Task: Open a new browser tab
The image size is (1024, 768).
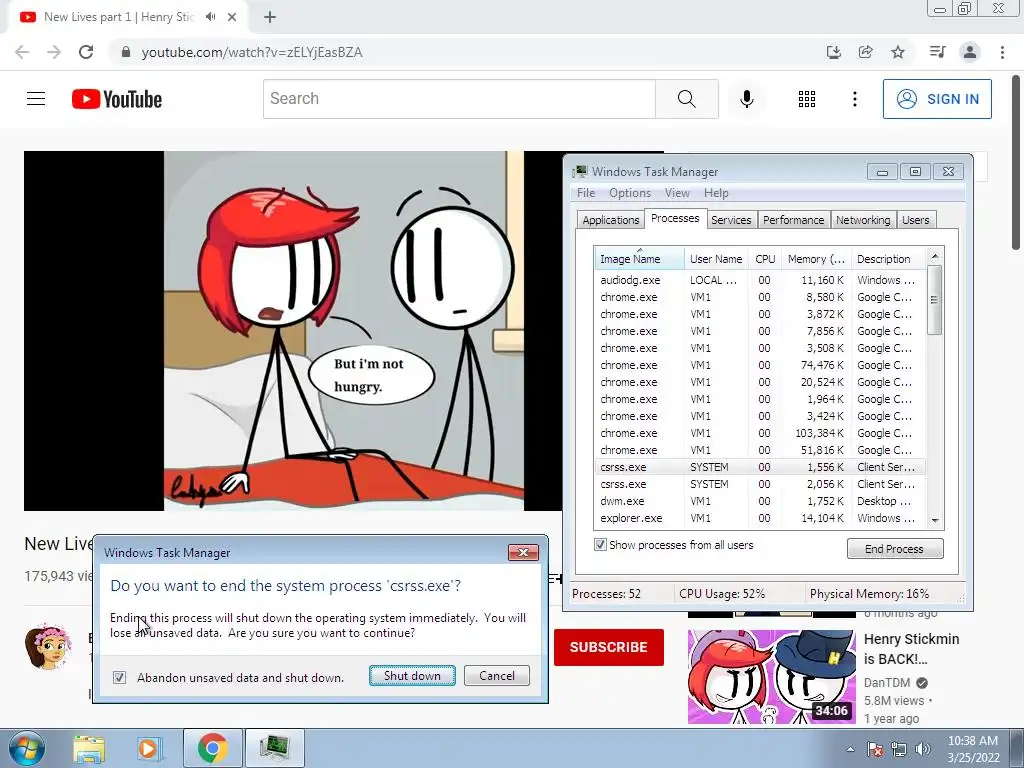Action: click(x=270, y=17)
